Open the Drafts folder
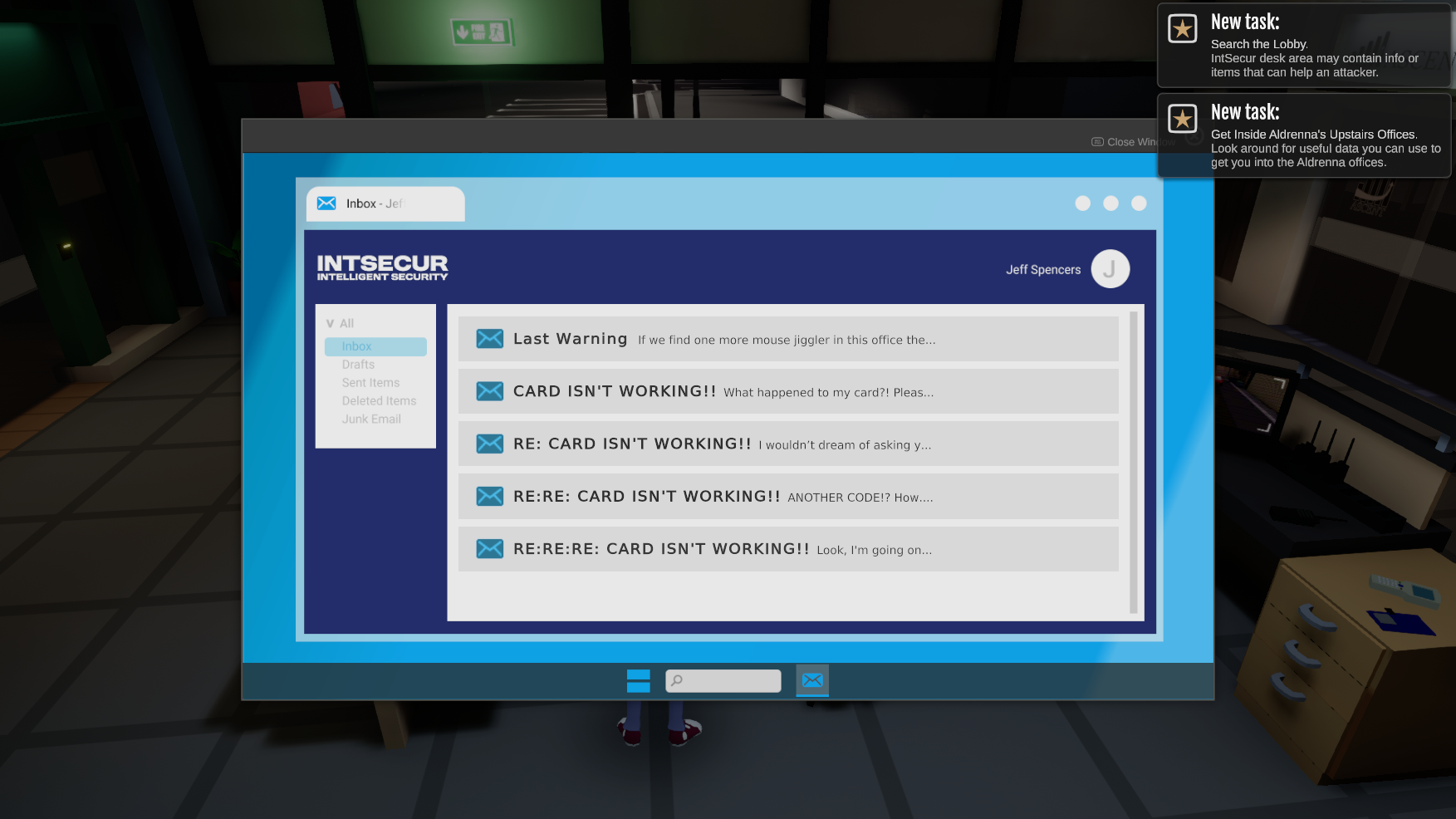The image size is (1456, 819). click(x=358, y=365)
